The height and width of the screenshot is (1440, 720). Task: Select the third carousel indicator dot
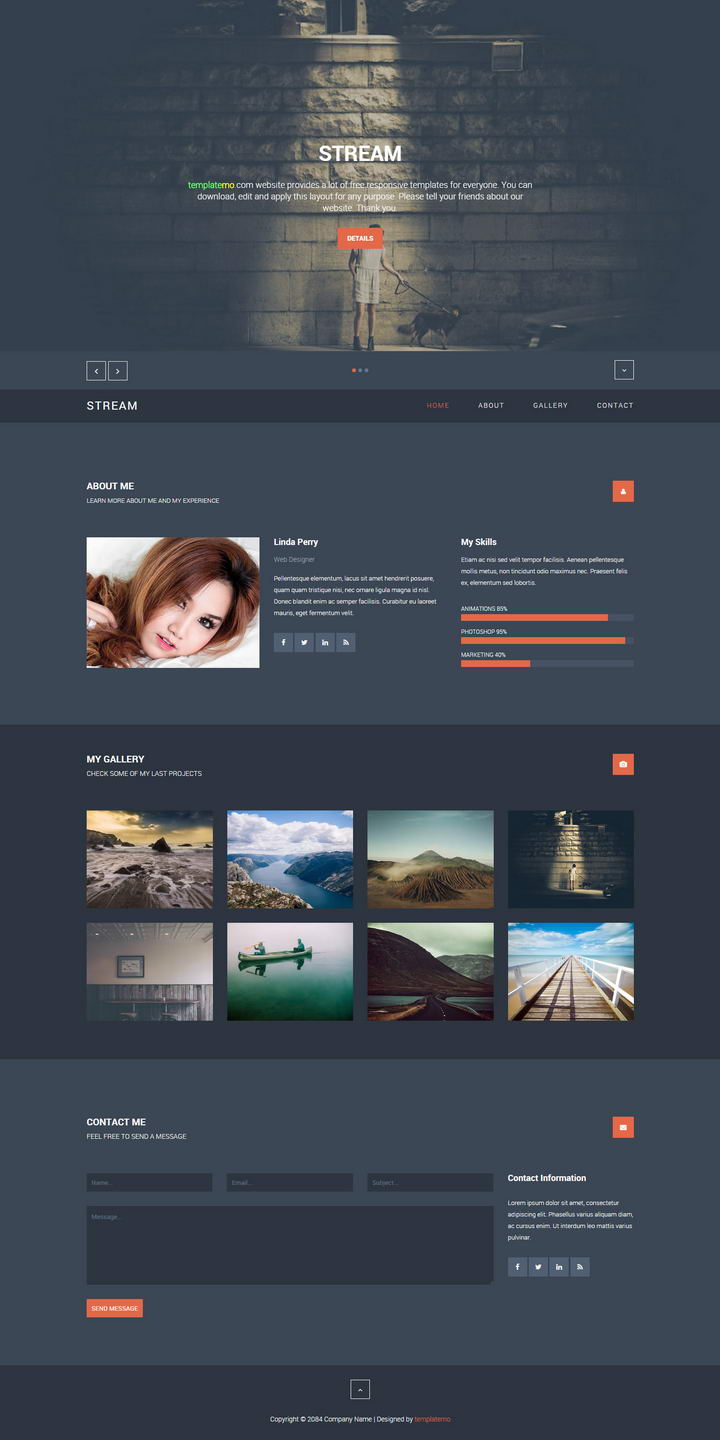pyautogui.click(x=367, y=370)
